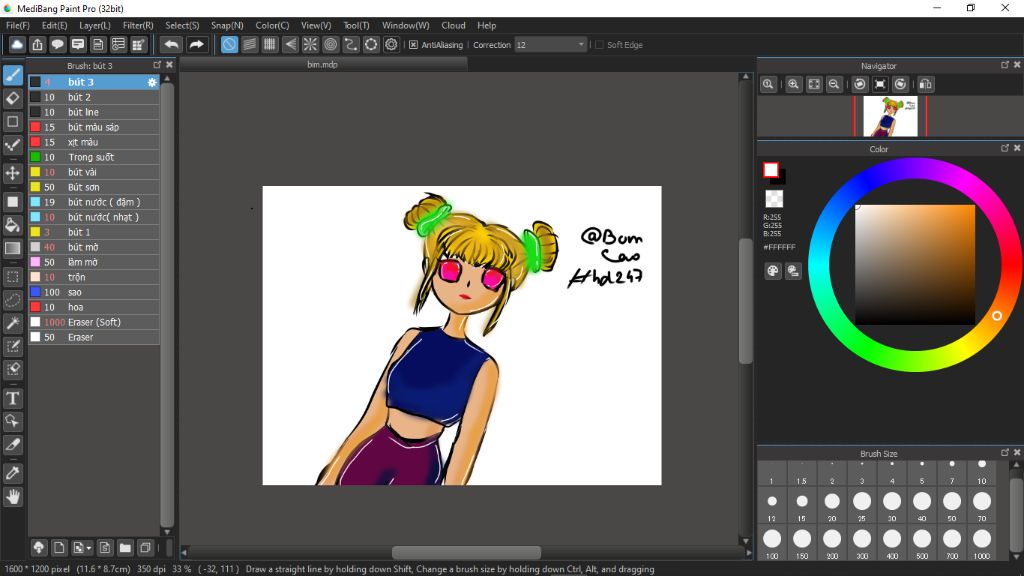Choose brush size preset 25
The image size is (1024, 576).
coord(862,506)
